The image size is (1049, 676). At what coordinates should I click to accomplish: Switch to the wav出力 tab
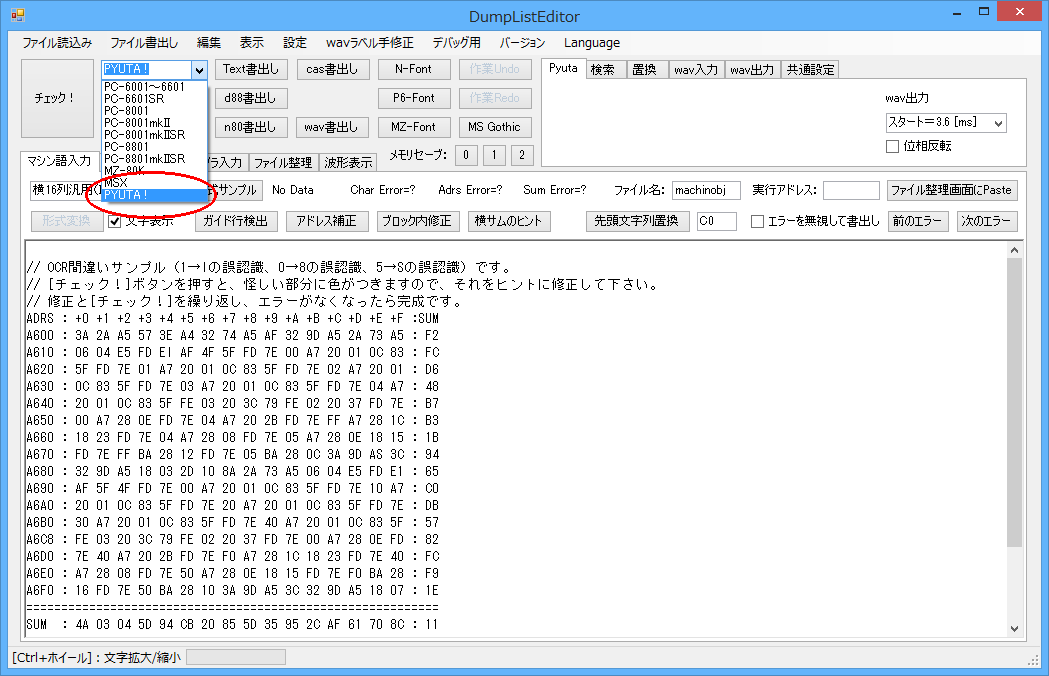(752, 70)
